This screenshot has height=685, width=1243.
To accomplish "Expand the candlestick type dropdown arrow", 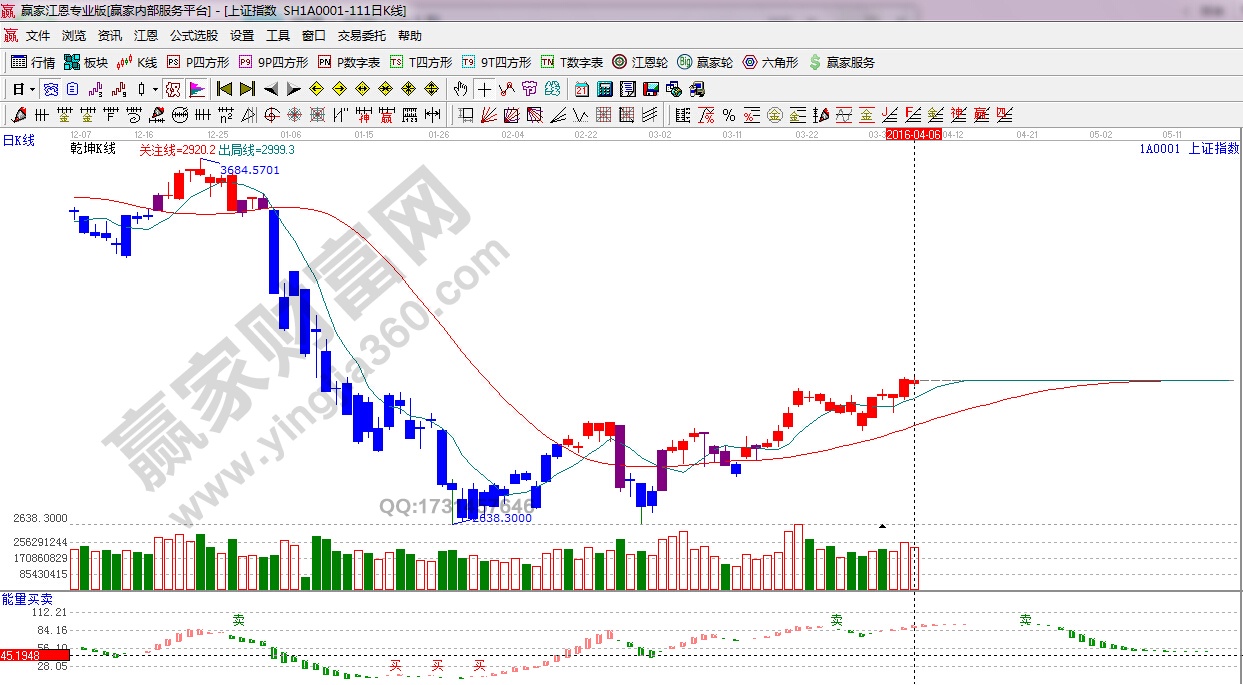I will 155,89.
